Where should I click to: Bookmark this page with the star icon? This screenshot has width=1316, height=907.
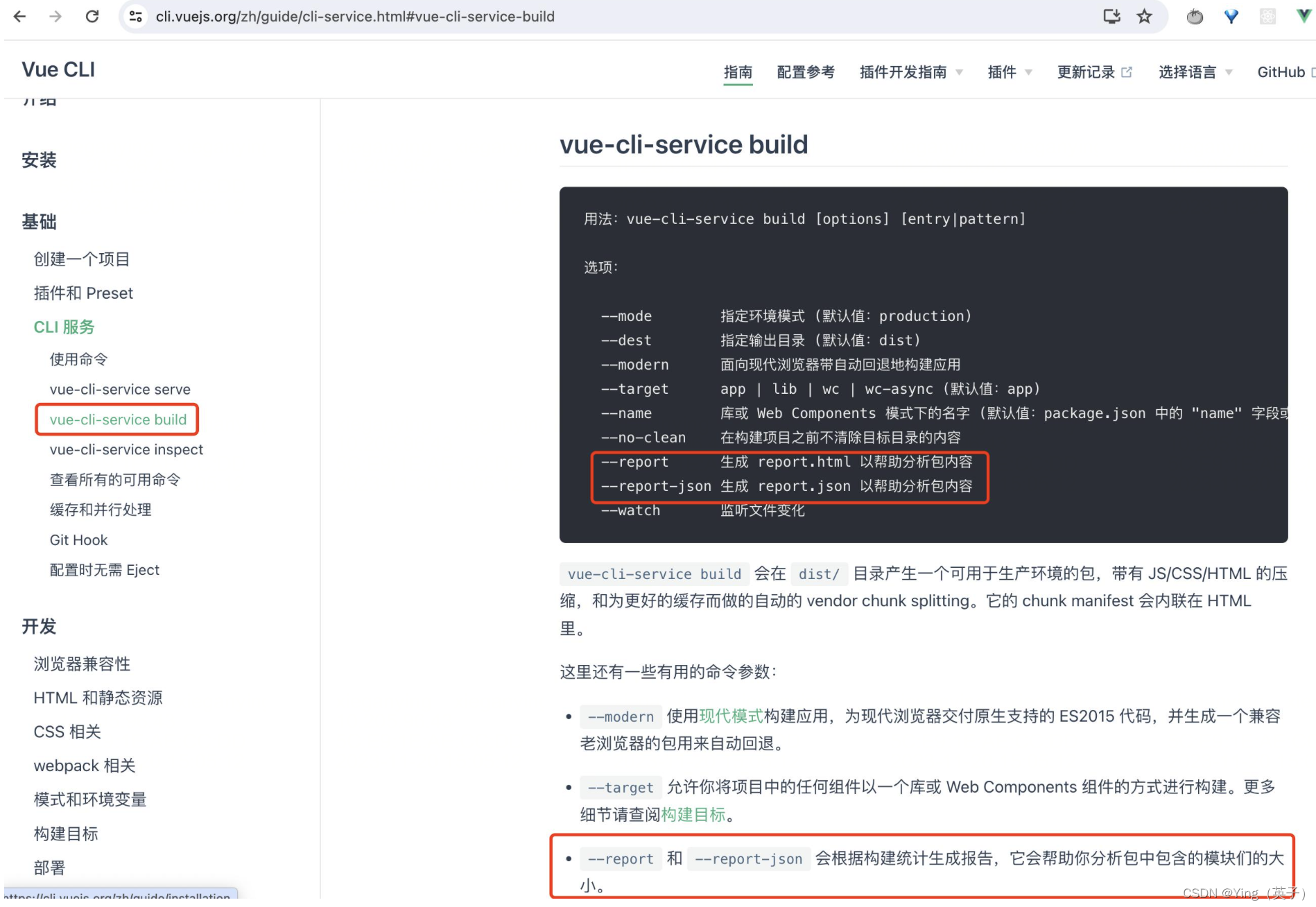coord(1144,16)
